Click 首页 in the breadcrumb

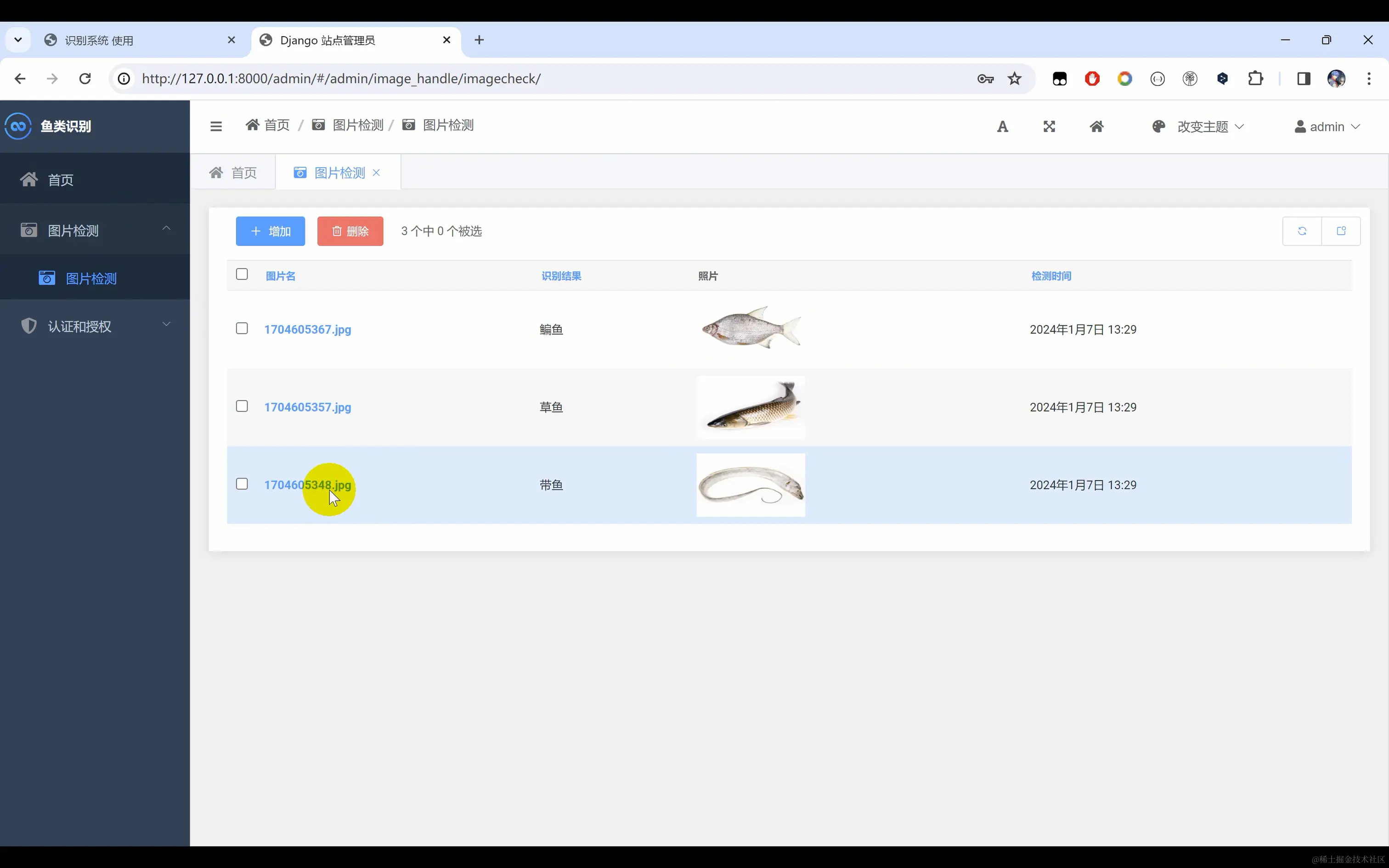pos(267,125)
